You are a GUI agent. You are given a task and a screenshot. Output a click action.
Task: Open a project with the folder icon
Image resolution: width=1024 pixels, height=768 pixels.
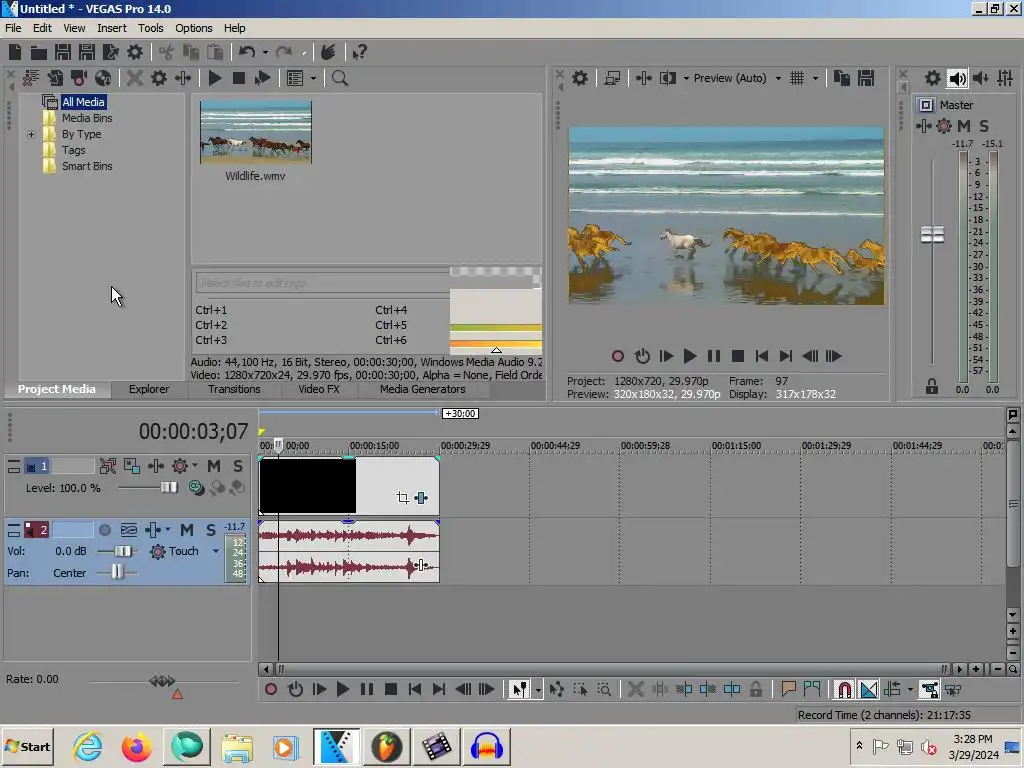39,52
